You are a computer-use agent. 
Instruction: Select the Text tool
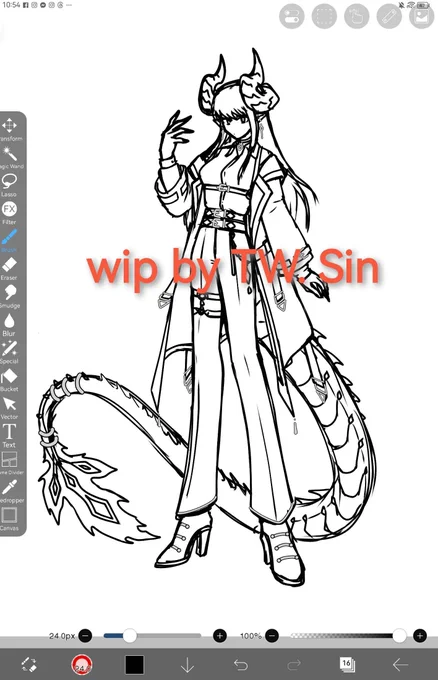9,436
